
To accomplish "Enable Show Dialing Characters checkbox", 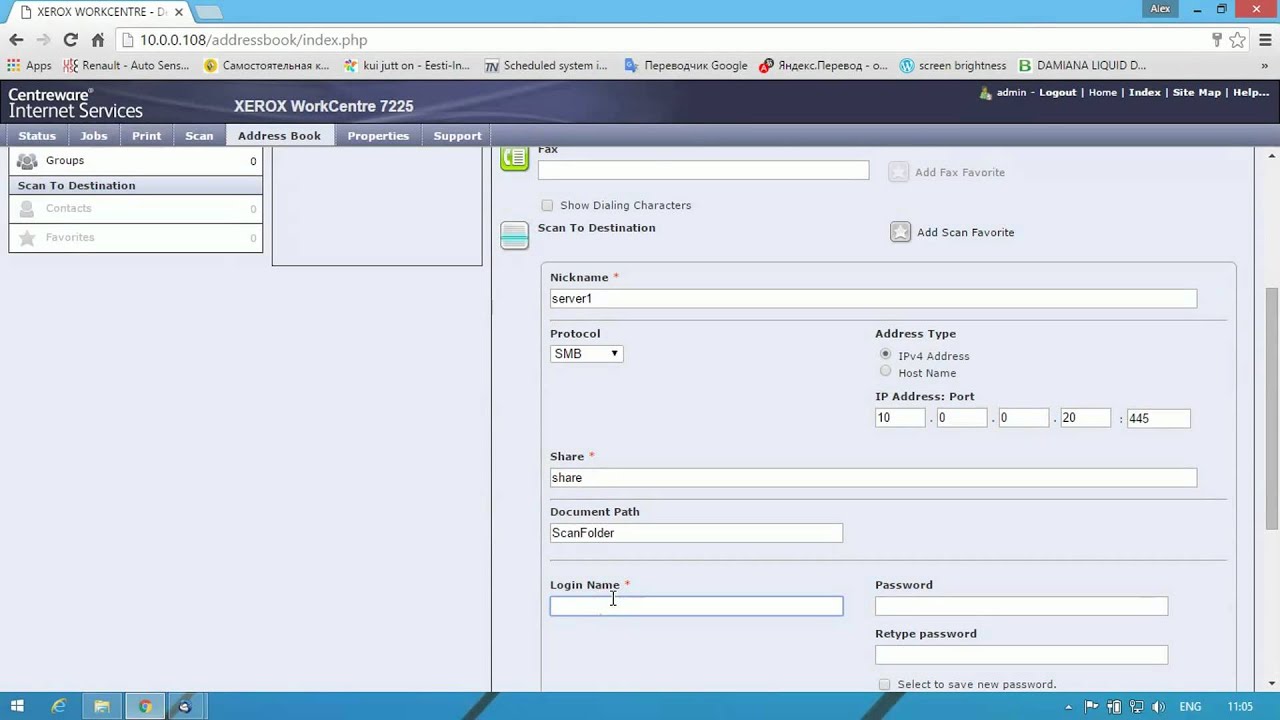I will click(547, 205).
